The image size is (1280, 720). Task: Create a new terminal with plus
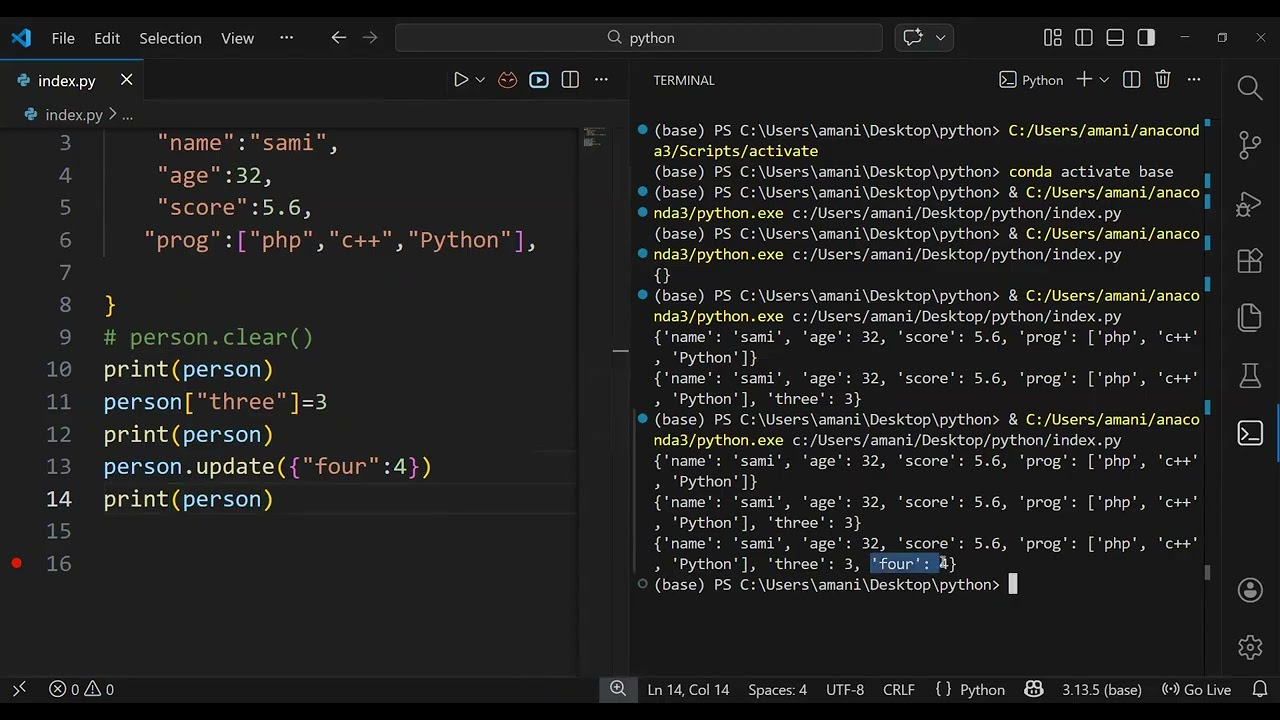pyautogui.click(x=1084, y=80)
